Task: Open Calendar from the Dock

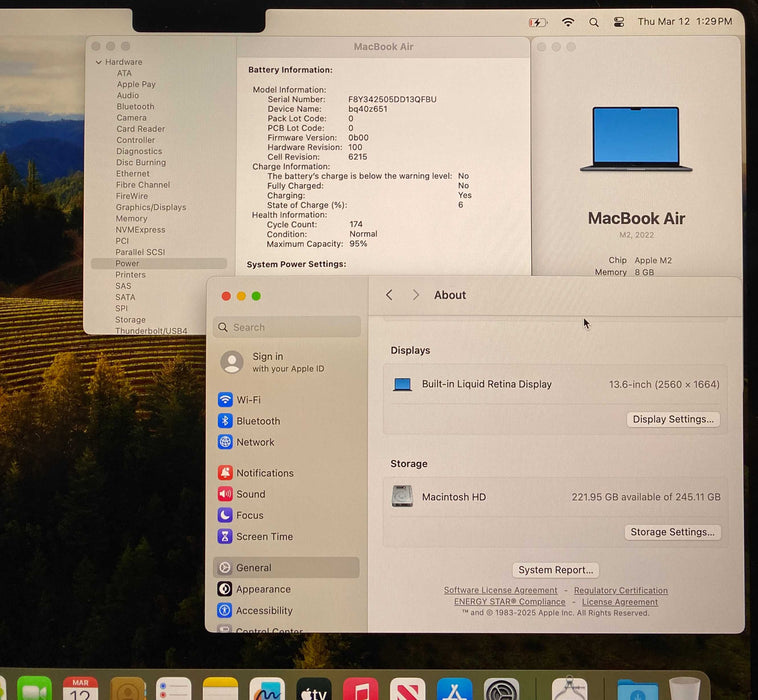Action: click(x=80, y=689)
